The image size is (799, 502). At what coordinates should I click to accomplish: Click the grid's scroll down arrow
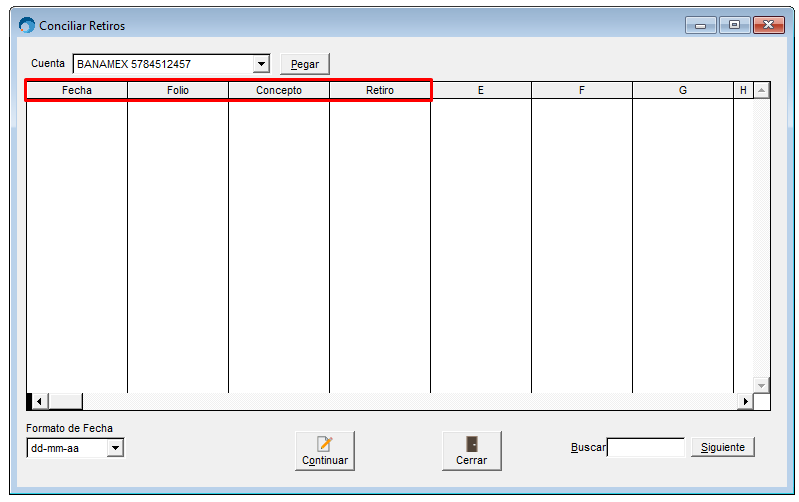[761, 385]
